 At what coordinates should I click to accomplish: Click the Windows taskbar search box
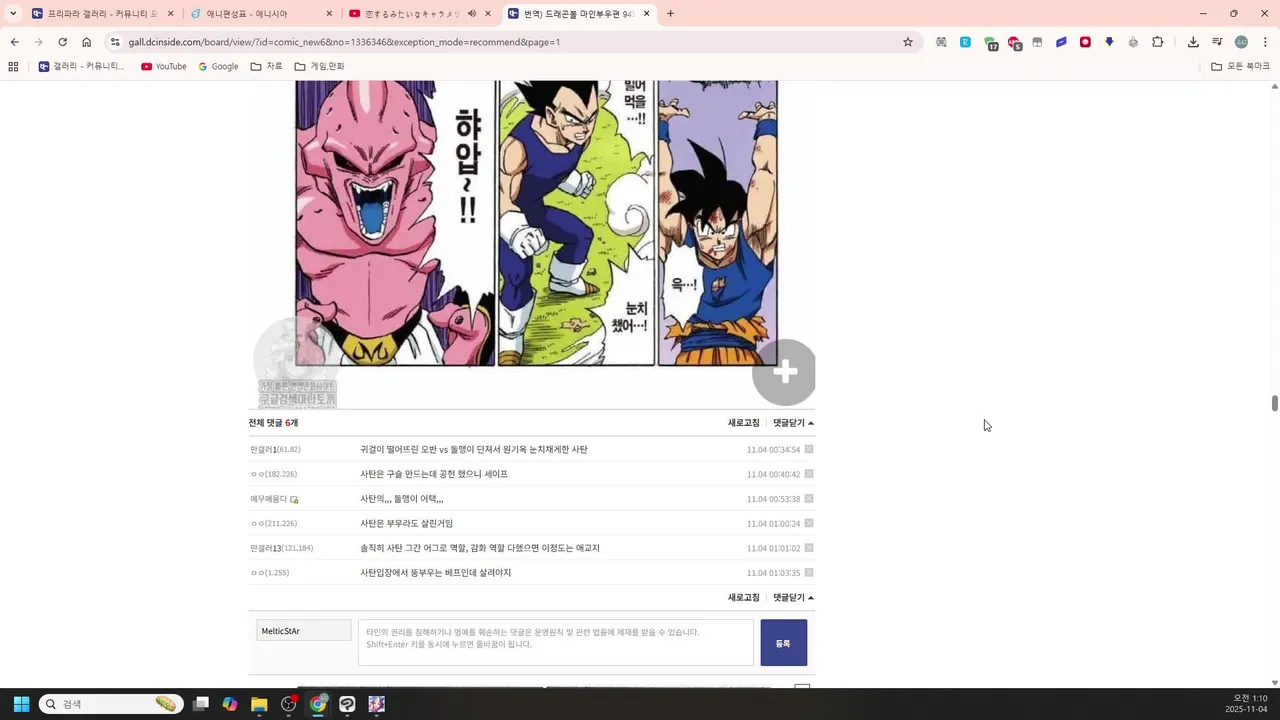click(111, 704)
